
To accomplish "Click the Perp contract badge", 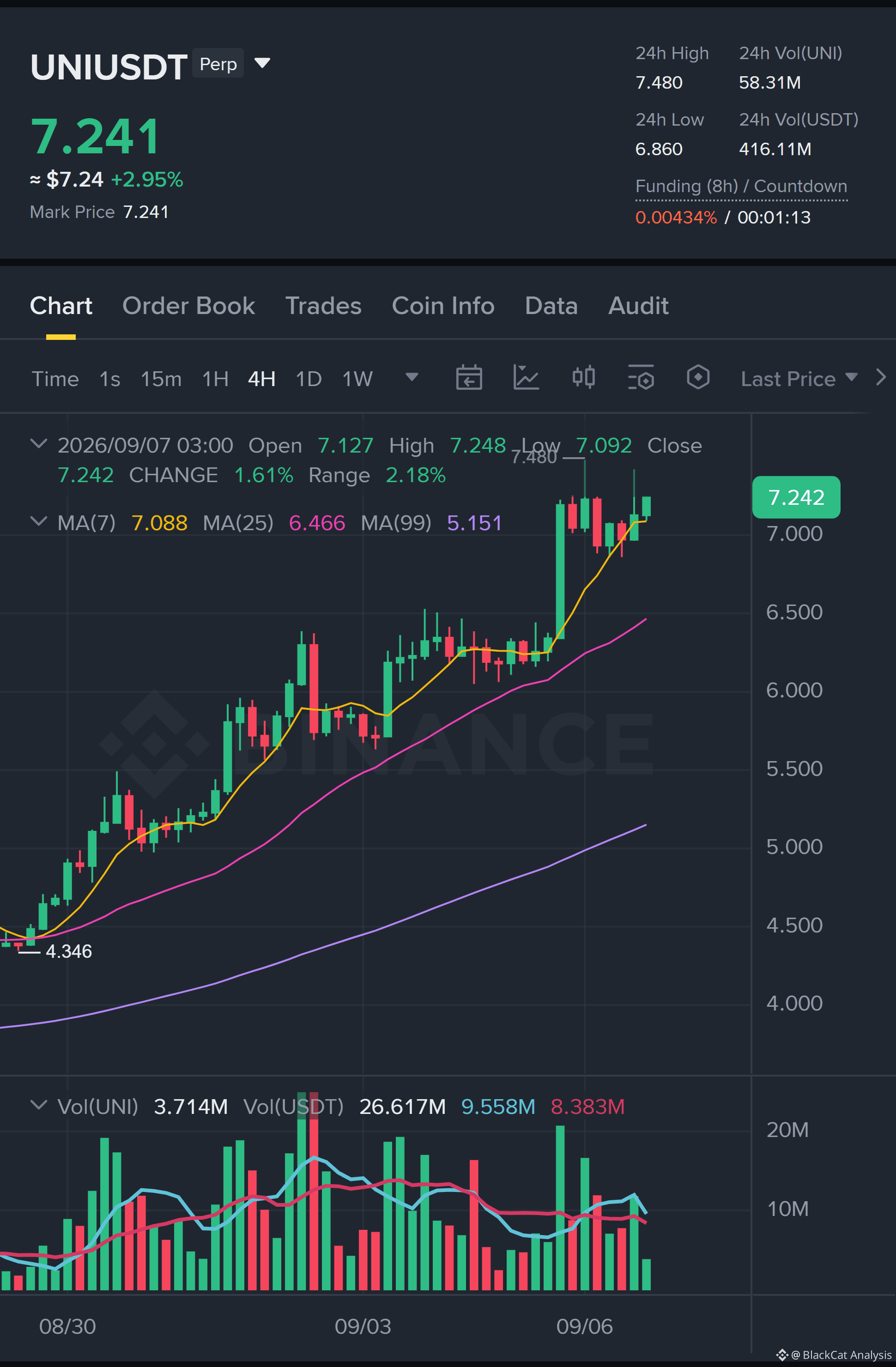I will pos(218,64).
